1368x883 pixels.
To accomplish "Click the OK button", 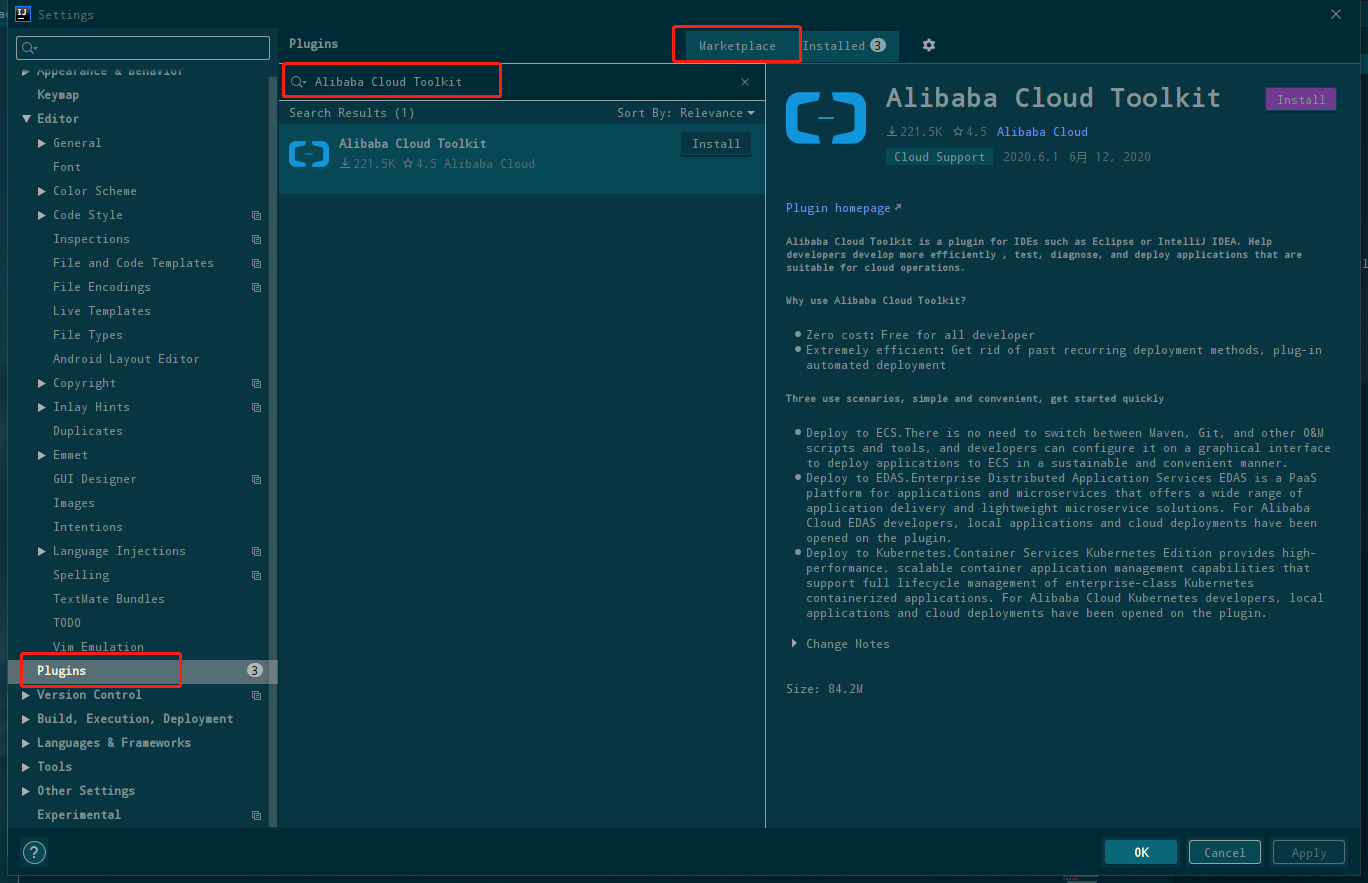I will pyautogui.click(x=1141, y=853).
